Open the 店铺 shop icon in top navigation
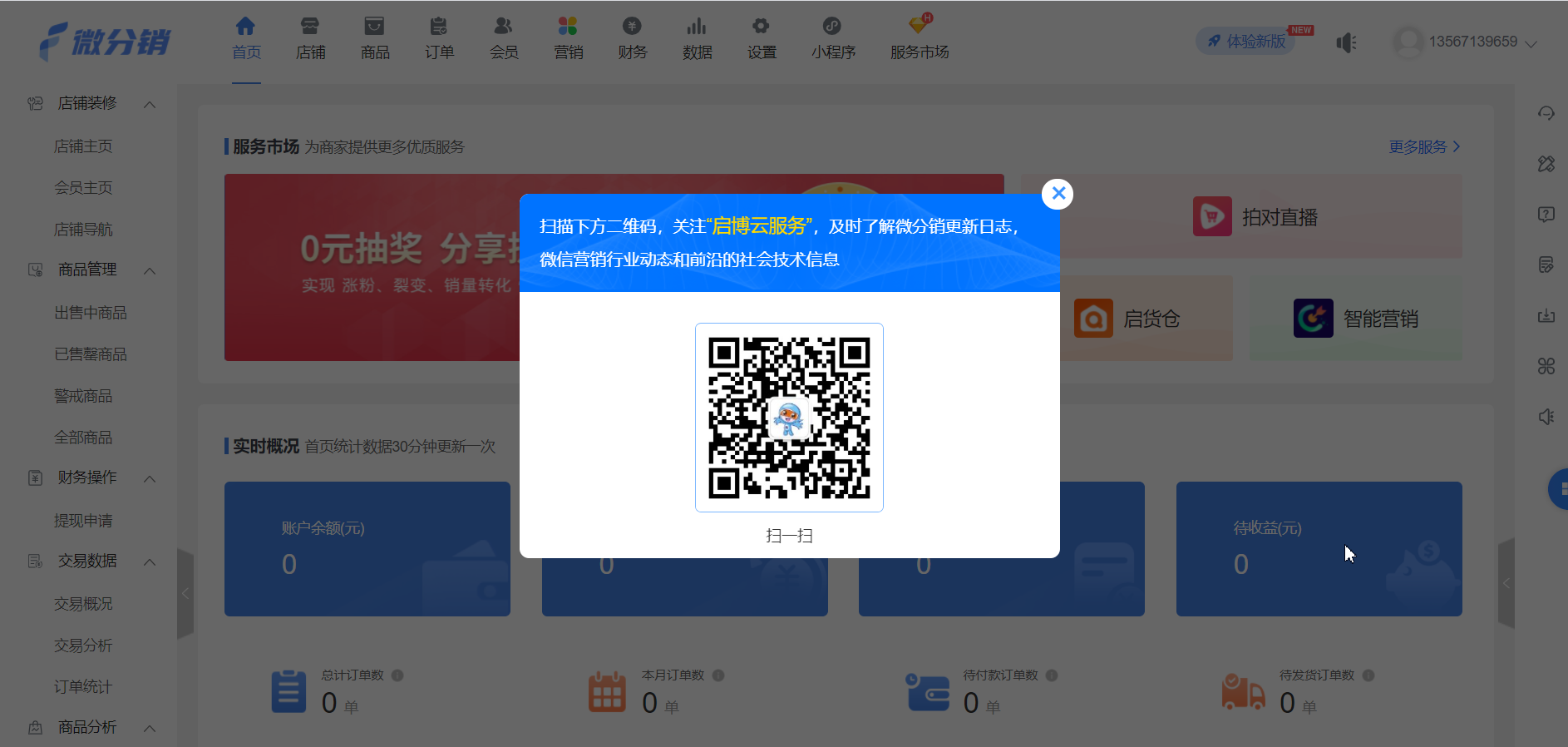Image resolution: width=1568 pixels, height=747 pixels. 310,27
